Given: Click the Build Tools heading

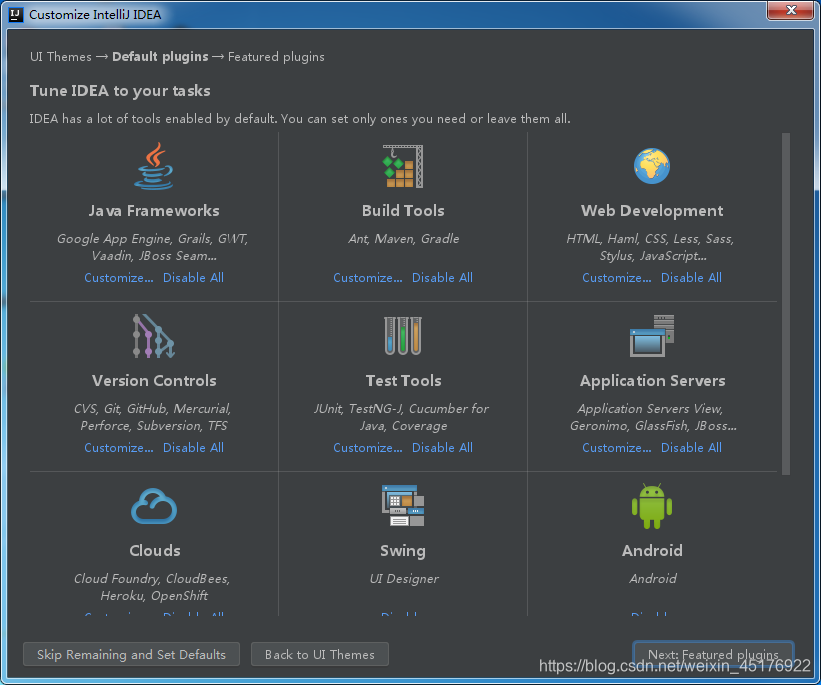Looking at the screenshot, I should click(403, 211).
